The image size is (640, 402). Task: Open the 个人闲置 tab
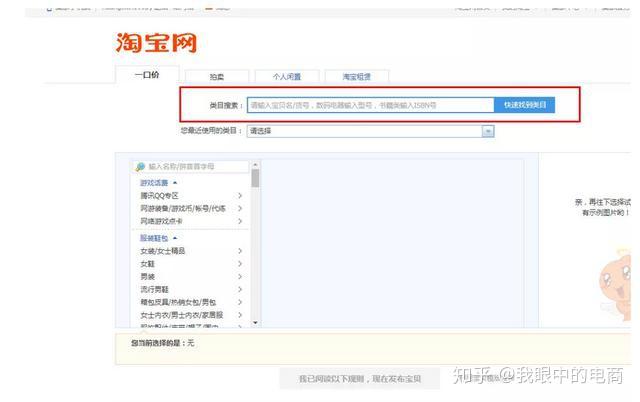[287, 77]
